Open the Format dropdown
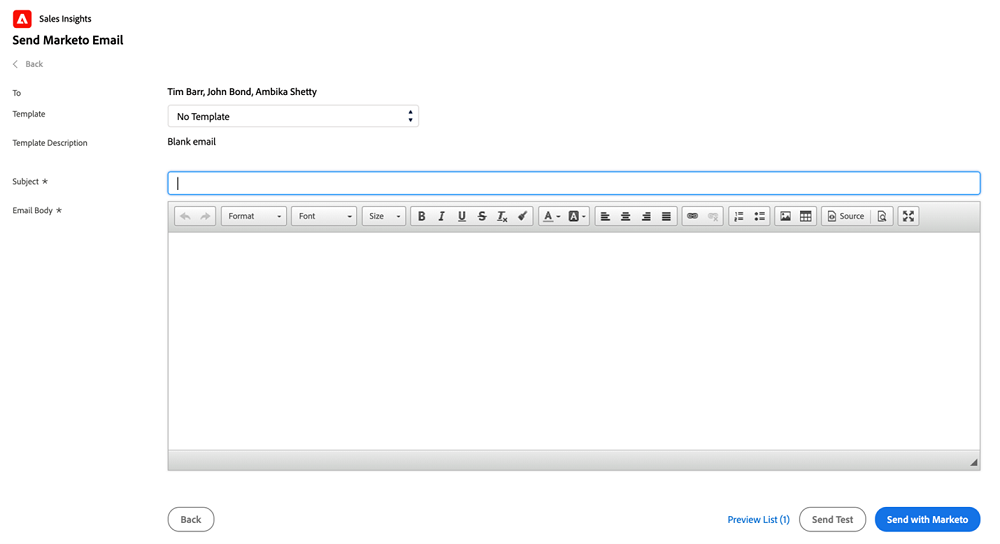1000x544 pixels. 254,216
